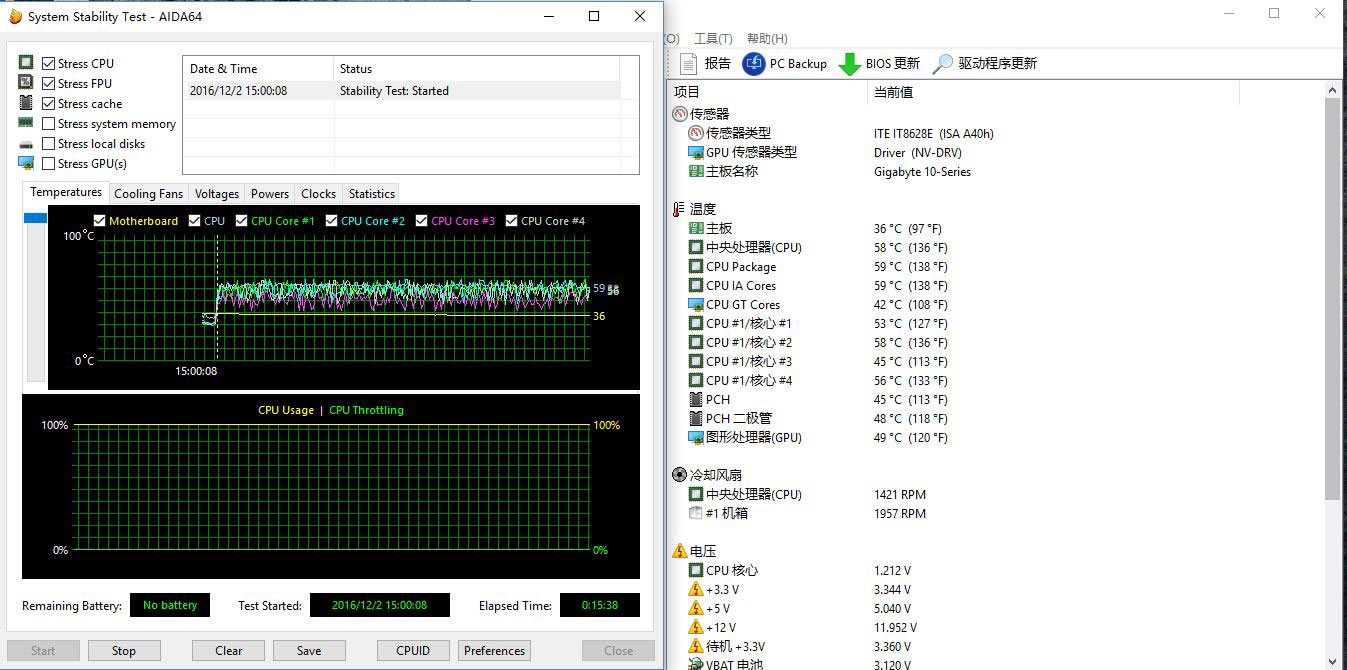Click the Save button
This screenshot has width=1347, height=670.
309,650
